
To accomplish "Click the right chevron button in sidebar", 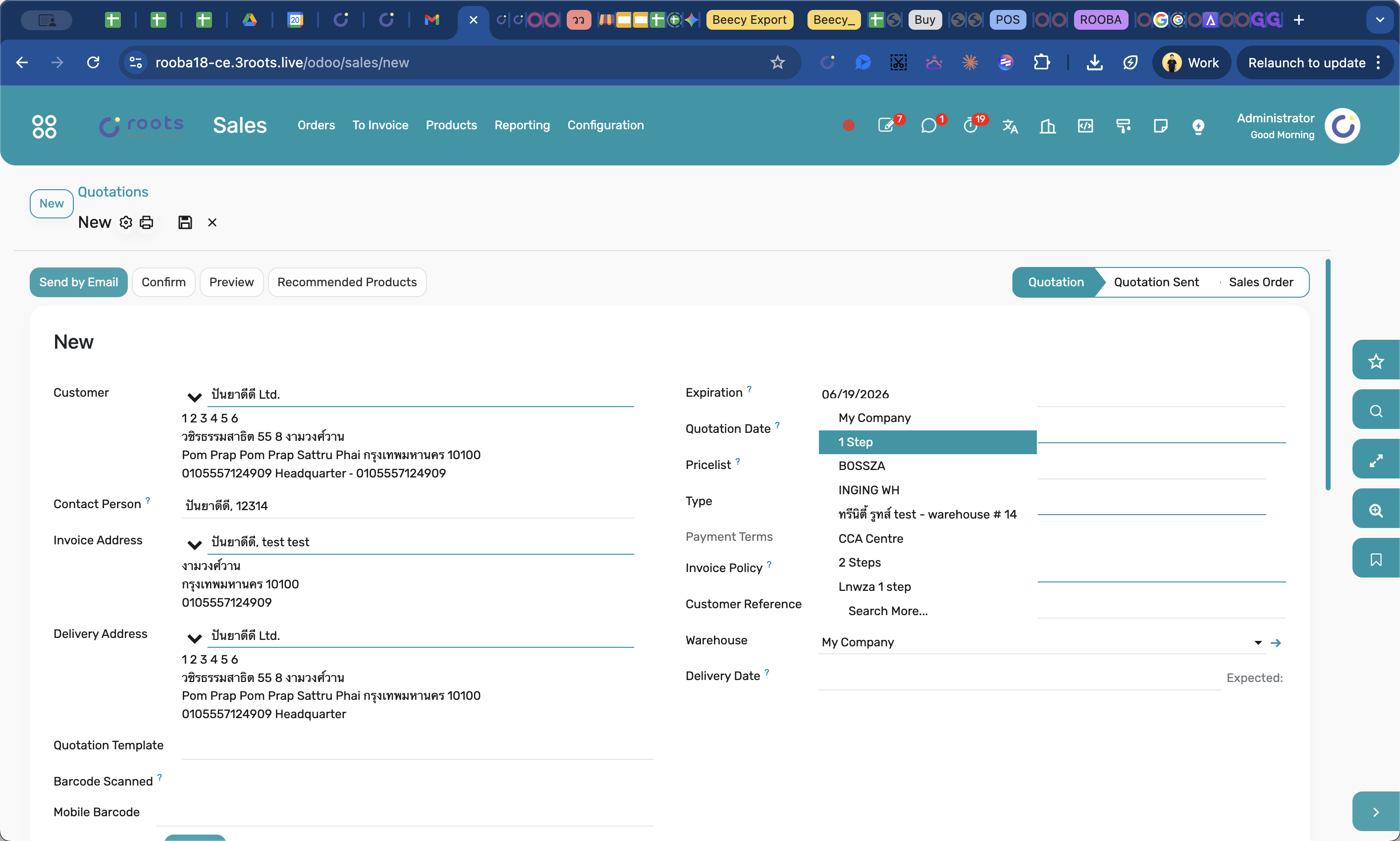I will [1376, 812].
